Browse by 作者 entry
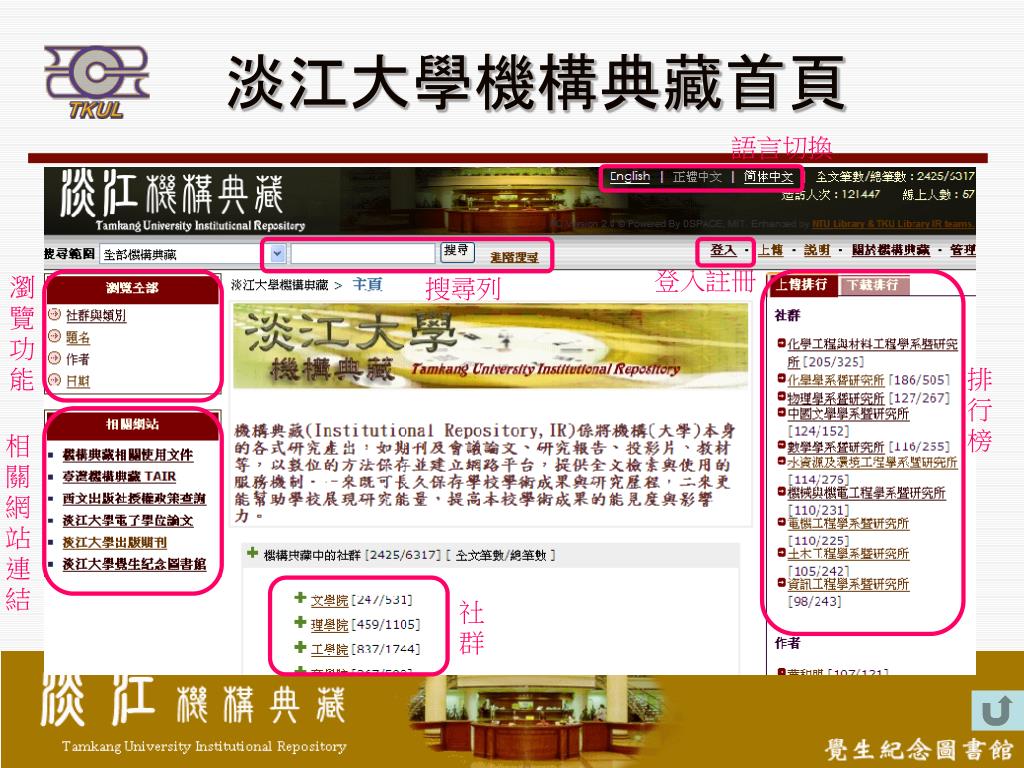The image size is (1024, 768). pyautogui.click(x=78, y=359)
